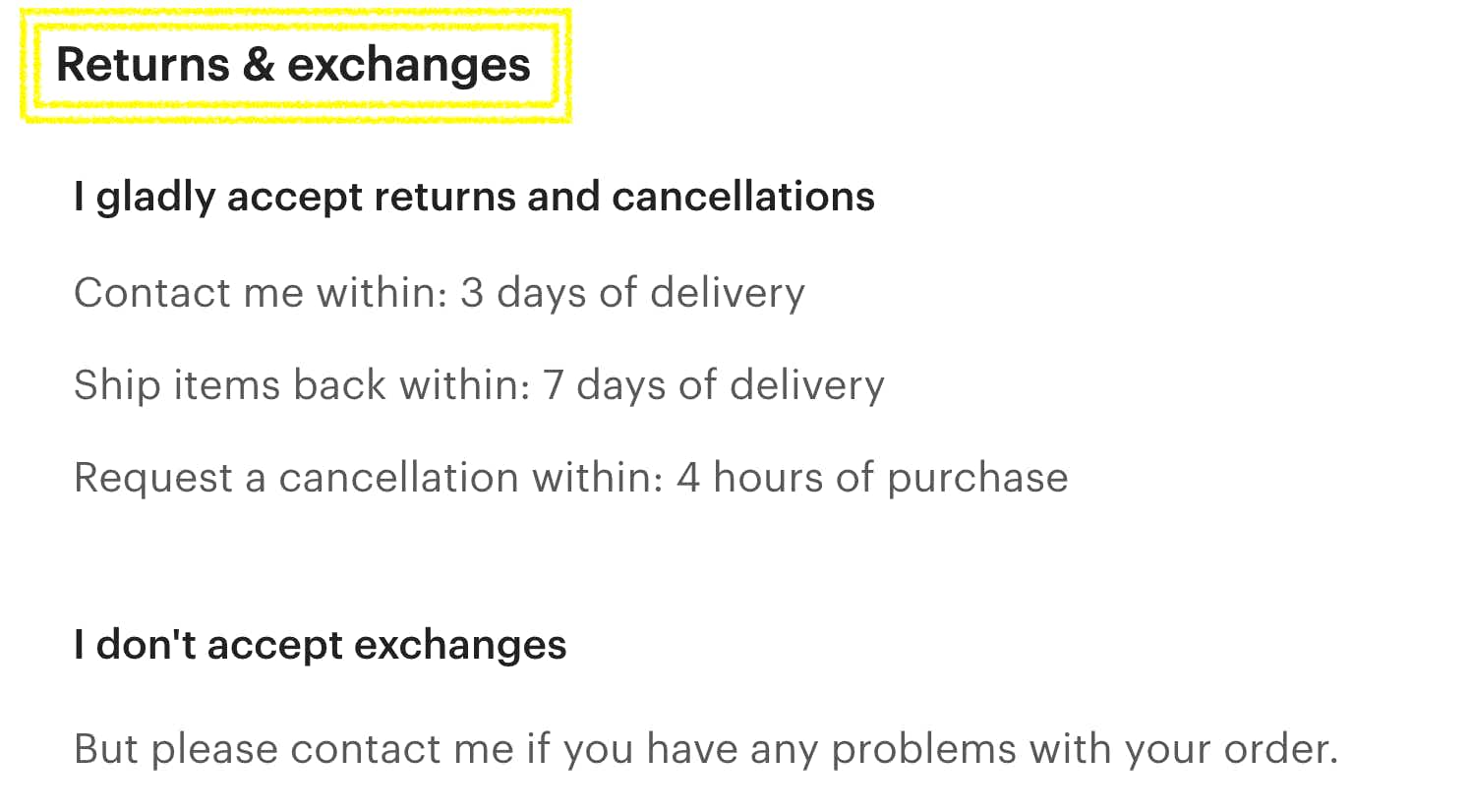Click the word 'Ship' in the return shipping line

[x=117, y=385]
